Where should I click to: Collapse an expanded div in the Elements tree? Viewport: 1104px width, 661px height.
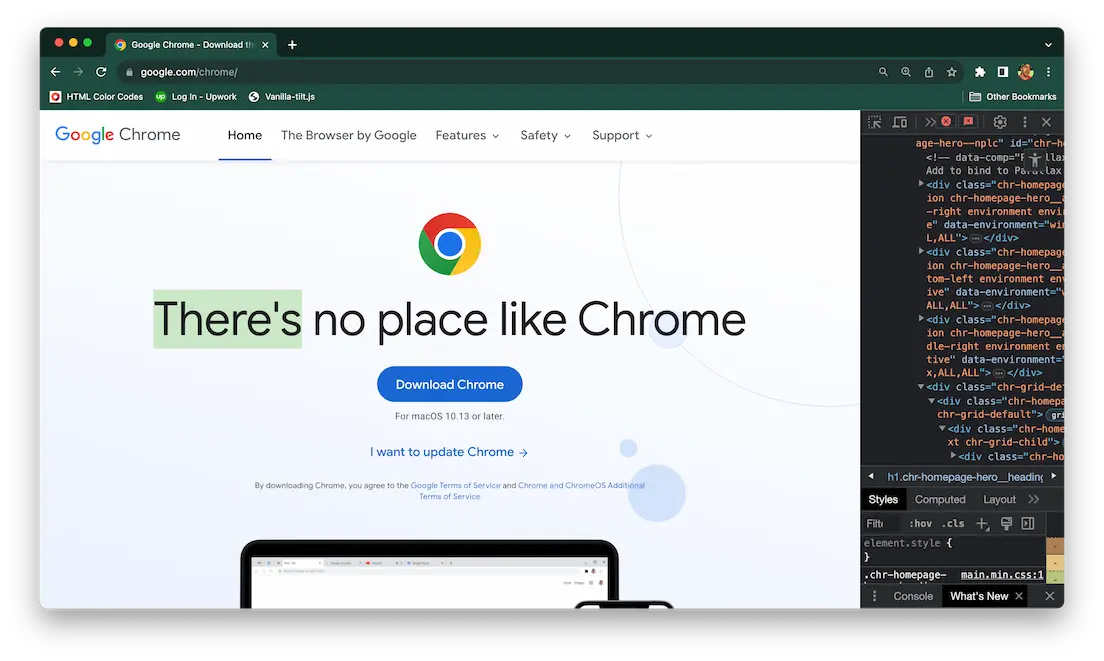(x=921, y=386)
